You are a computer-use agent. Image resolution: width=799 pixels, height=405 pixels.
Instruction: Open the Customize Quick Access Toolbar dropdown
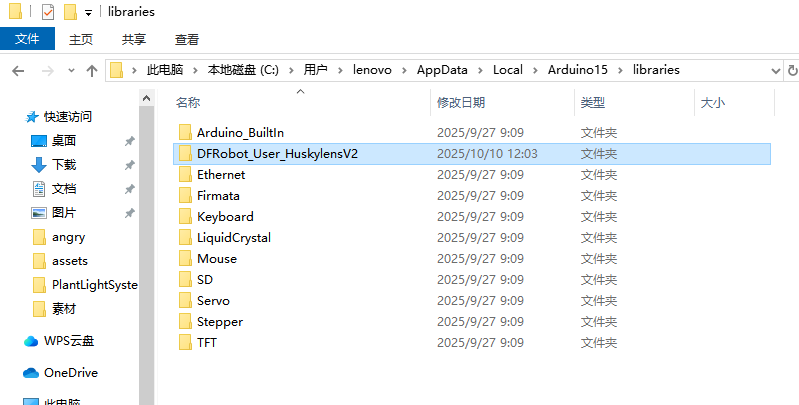[88, 13]
